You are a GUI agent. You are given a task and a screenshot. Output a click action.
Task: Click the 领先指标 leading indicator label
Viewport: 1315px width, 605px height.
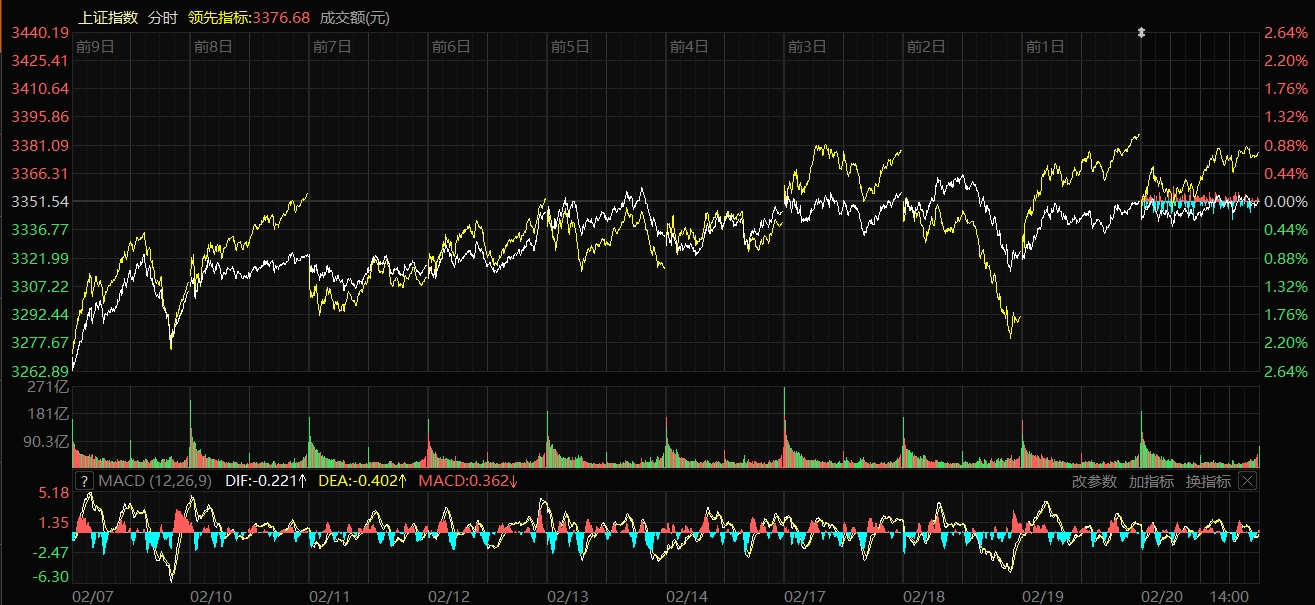coord(249,18)
